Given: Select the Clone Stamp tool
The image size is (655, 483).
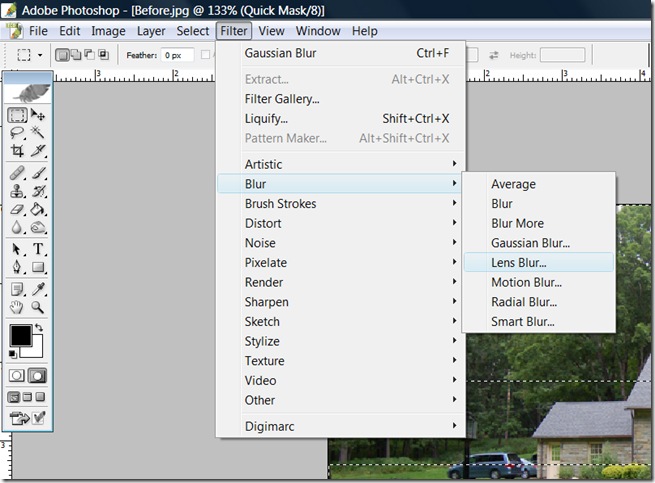Looking at the screenshot, I should click(x=17, y=191).
